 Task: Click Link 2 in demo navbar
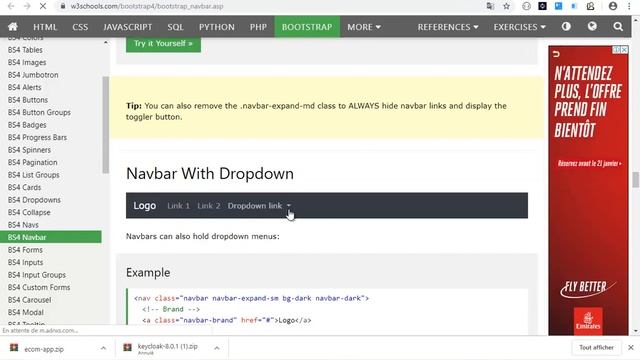(209, 206)
